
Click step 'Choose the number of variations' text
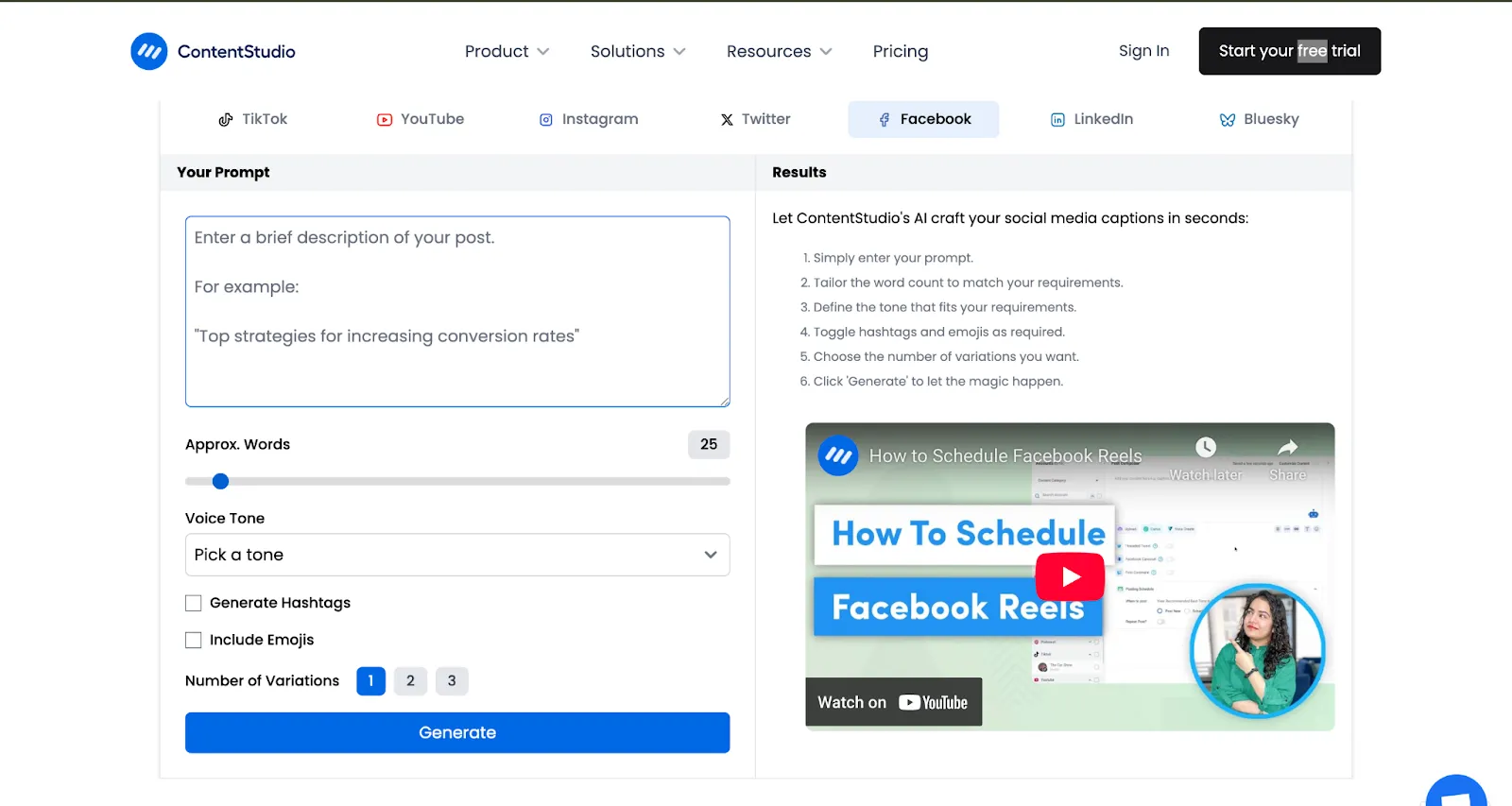click(x=939, y=356)
